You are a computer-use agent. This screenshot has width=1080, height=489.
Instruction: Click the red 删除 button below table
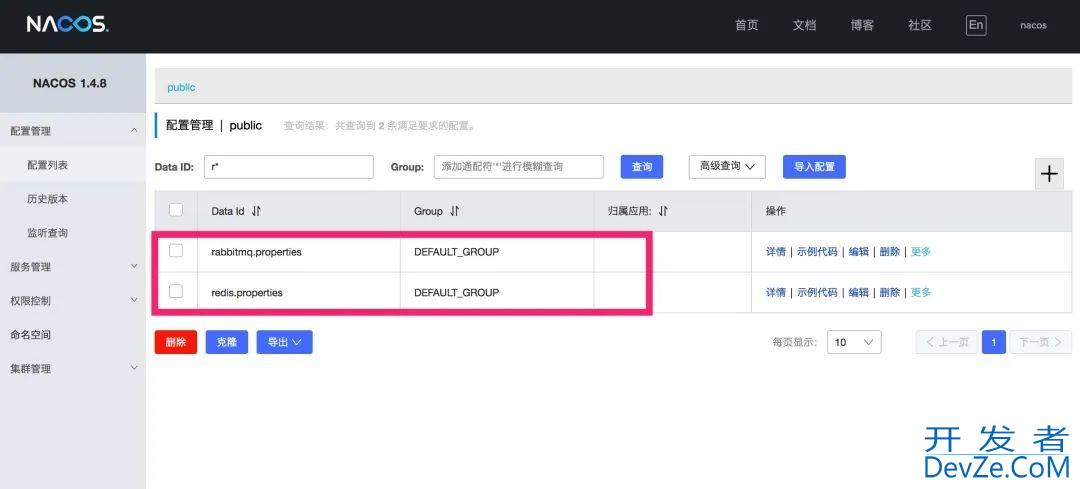coord(176,342)
